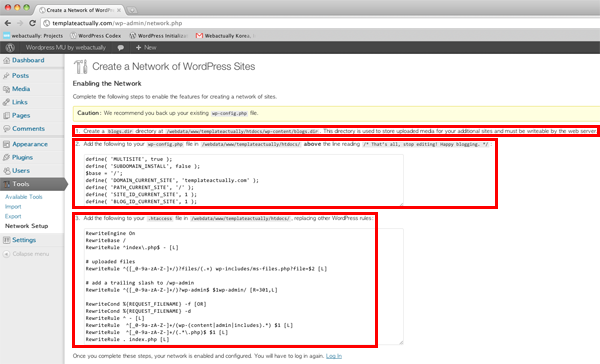Click the Tools icon in sidebar

(x=7, y=184)
